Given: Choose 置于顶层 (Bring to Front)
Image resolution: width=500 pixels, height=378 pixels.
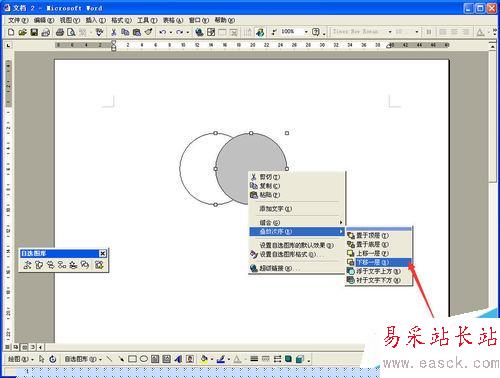Looking at the screenshot, I should pyautogui.click(x=379, y=235).
